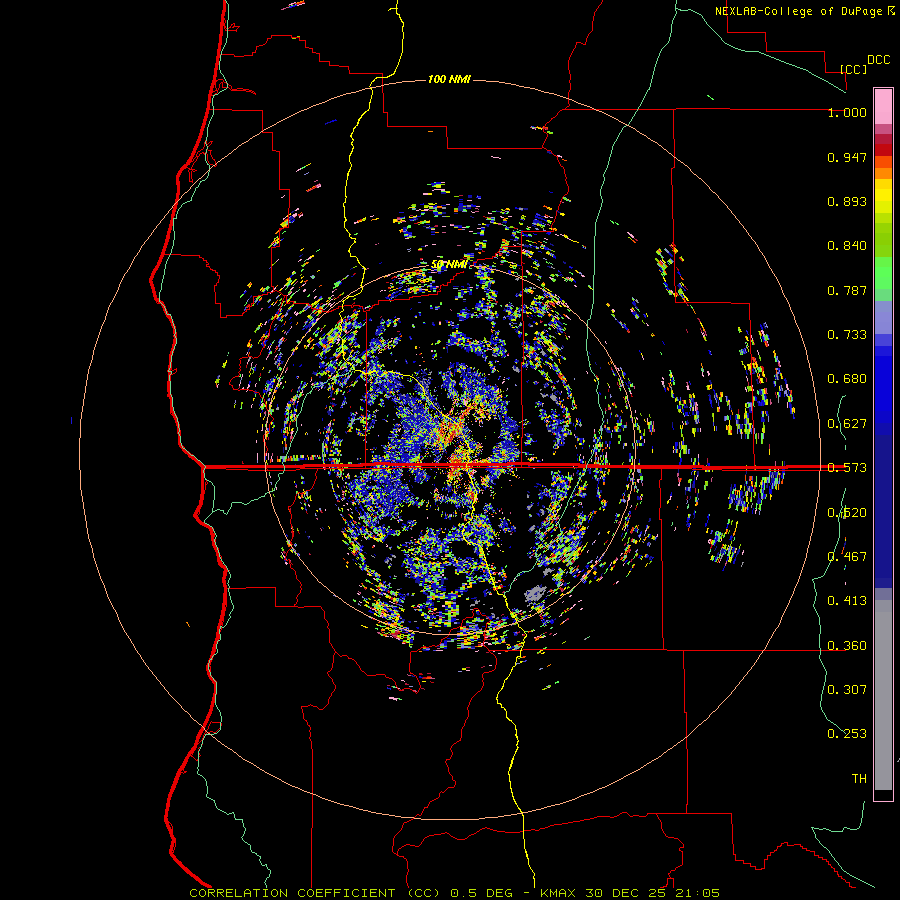
Task: Click the 100 NMI range ring label
Action: [x=449, y=79]
